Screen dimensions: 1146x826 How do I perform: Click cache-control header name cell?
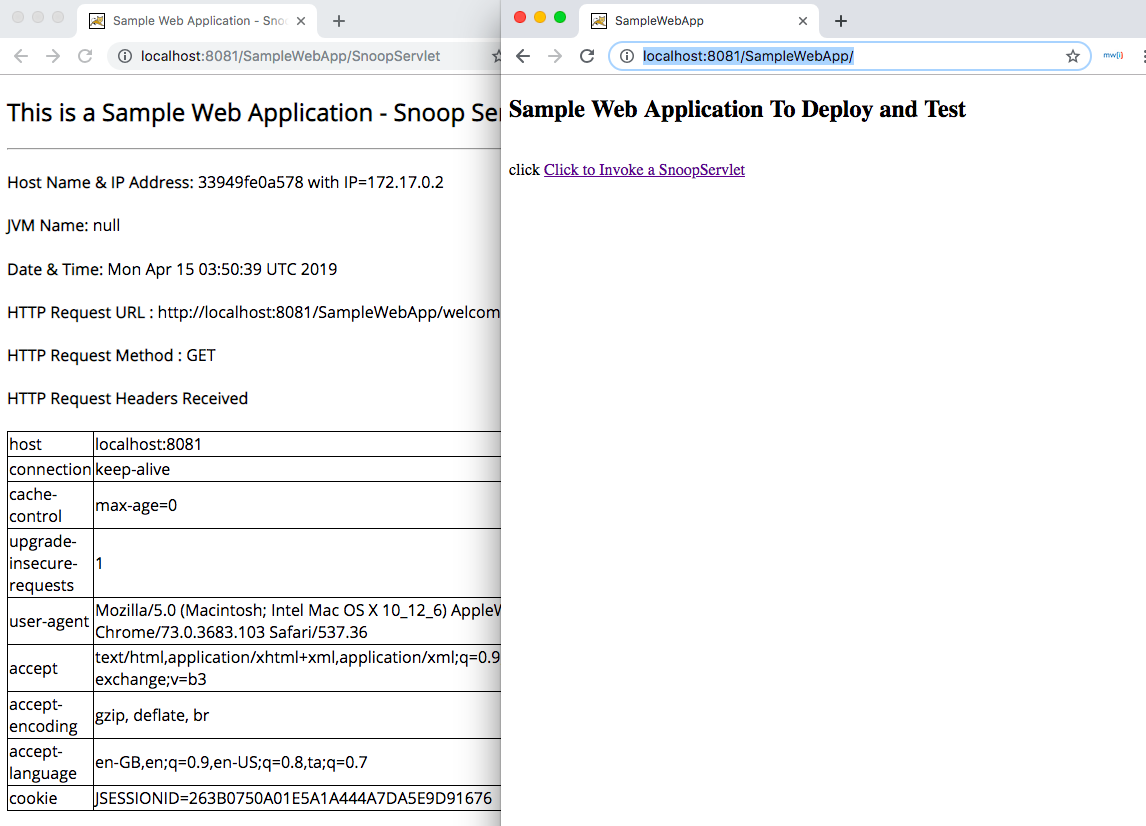coord(50,505)
